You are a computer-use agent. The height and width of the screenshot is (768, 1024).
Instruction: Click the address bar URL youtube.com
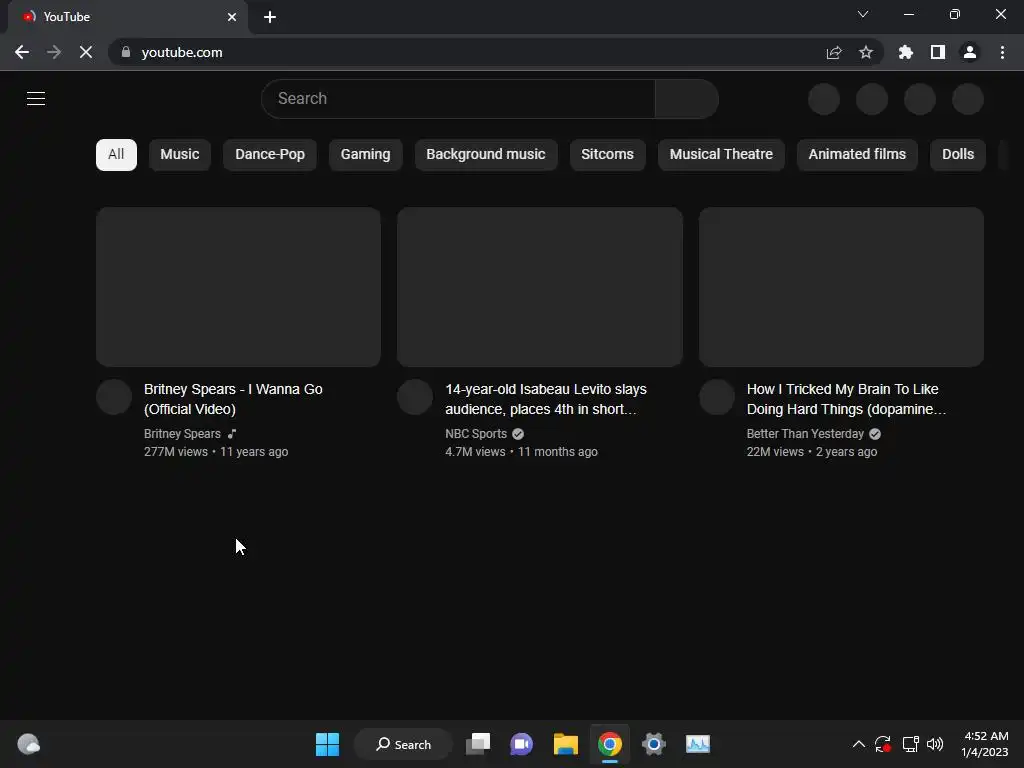click(182, 52)
